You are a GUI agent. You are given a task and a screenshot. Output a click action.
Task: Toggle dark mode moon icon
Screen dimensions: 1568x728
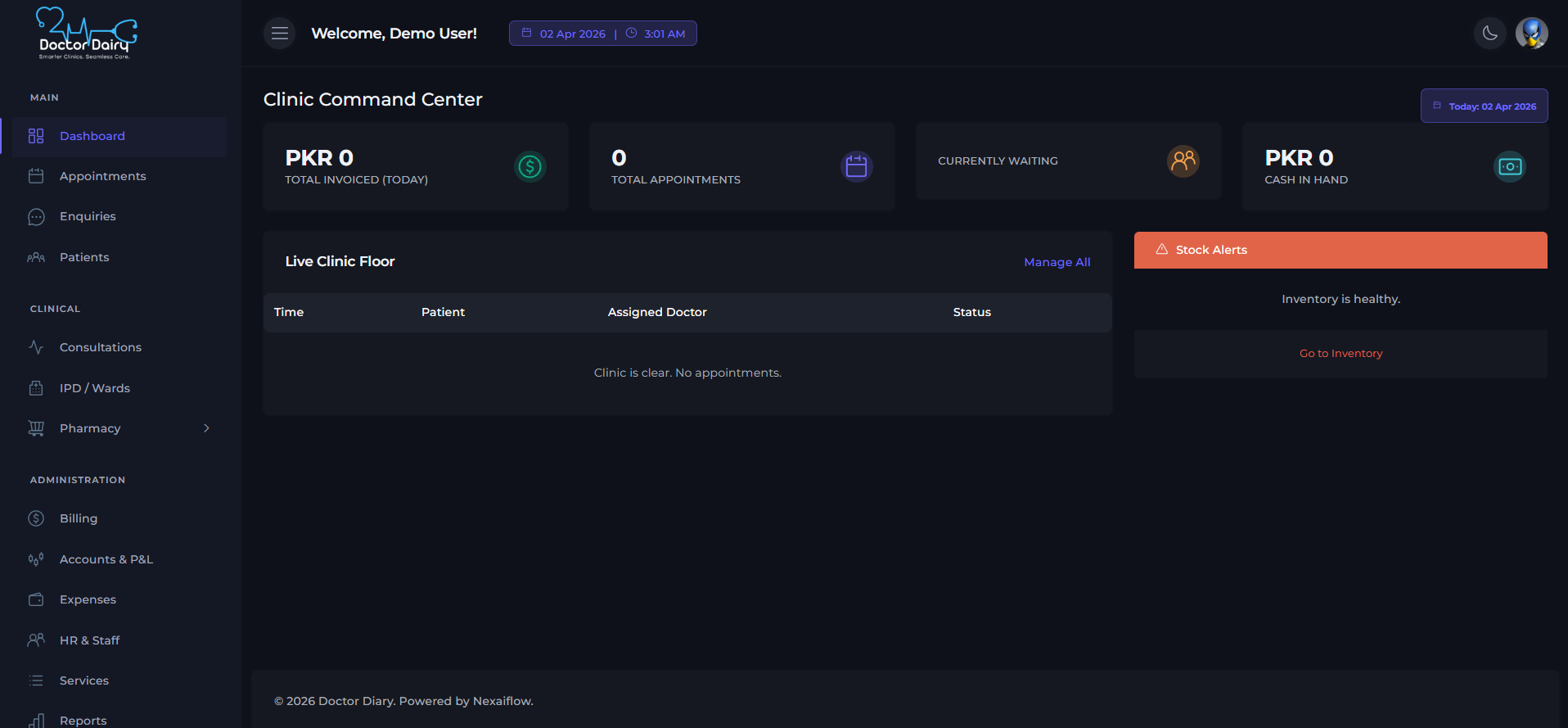coord(1489,34)
